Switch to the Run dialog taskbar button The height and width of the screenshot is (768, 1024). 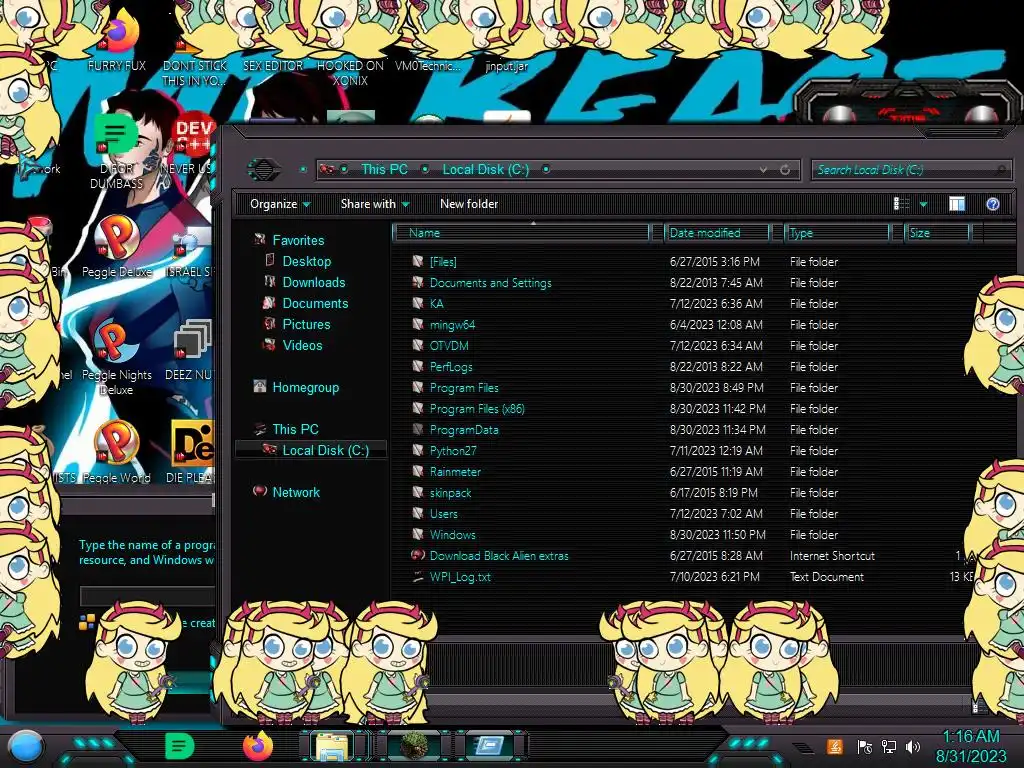pos(490,746)
